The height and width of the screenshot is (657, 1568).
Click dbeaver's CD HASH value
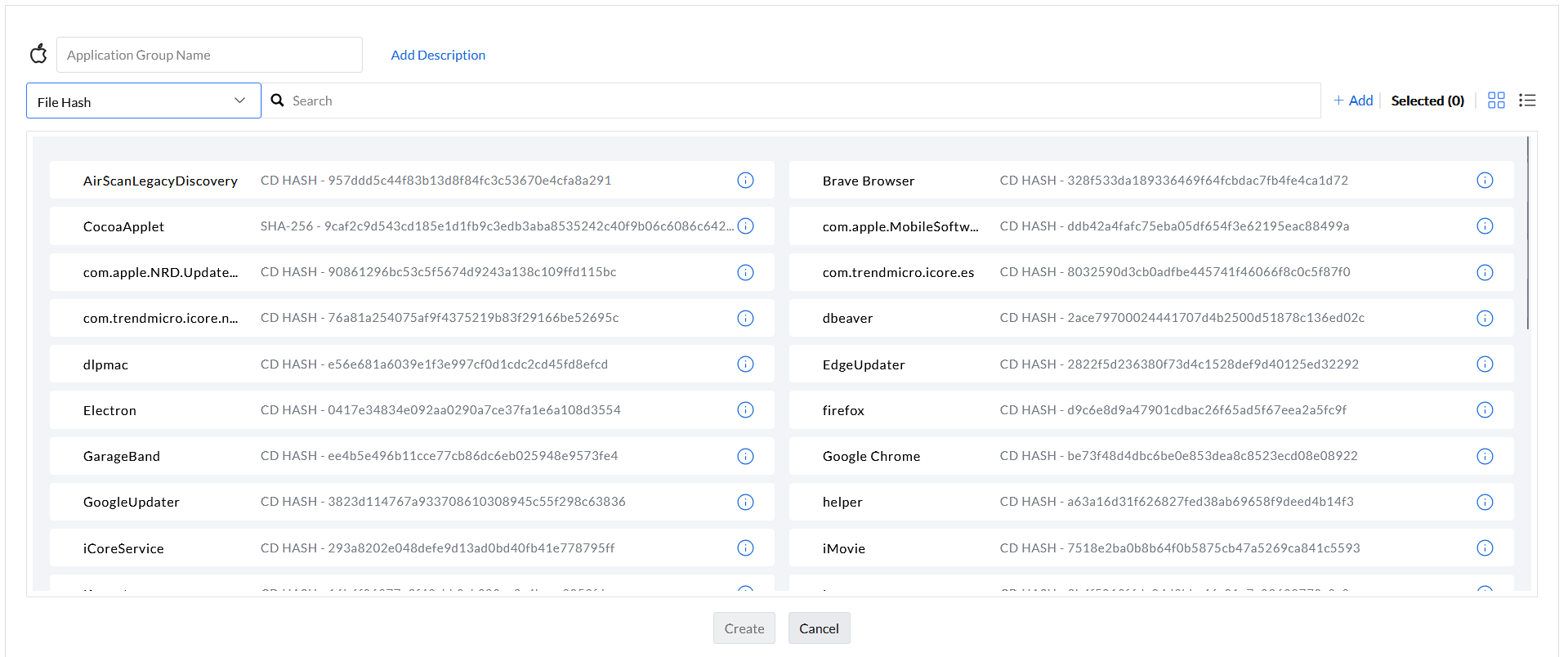tap(1182, 318)
